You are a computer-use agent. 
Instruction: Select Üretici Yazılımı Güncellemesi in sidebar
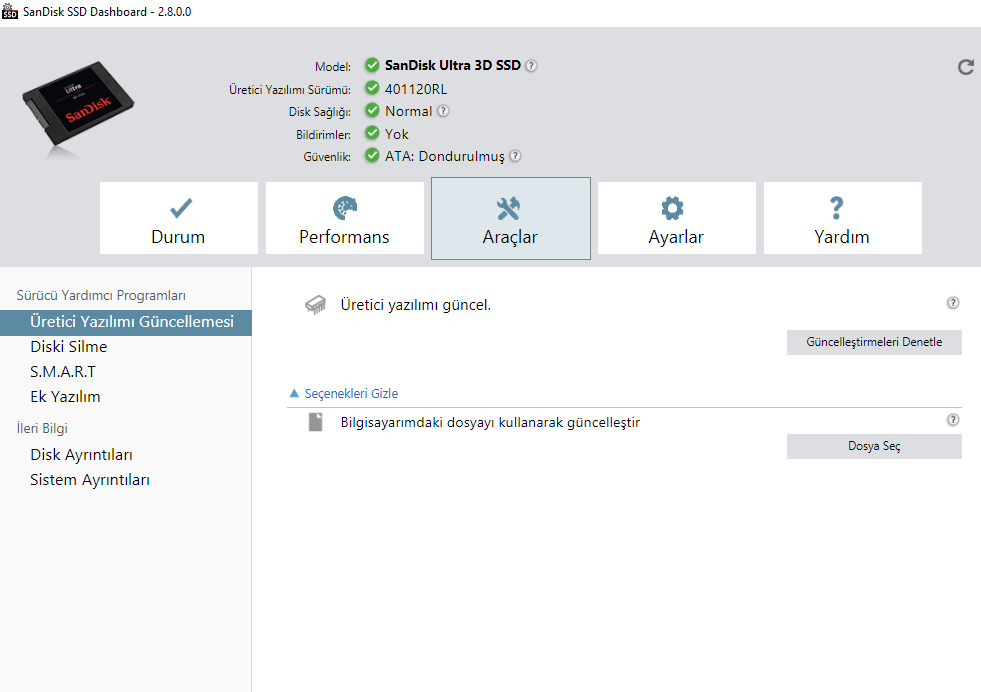point(126,322)
